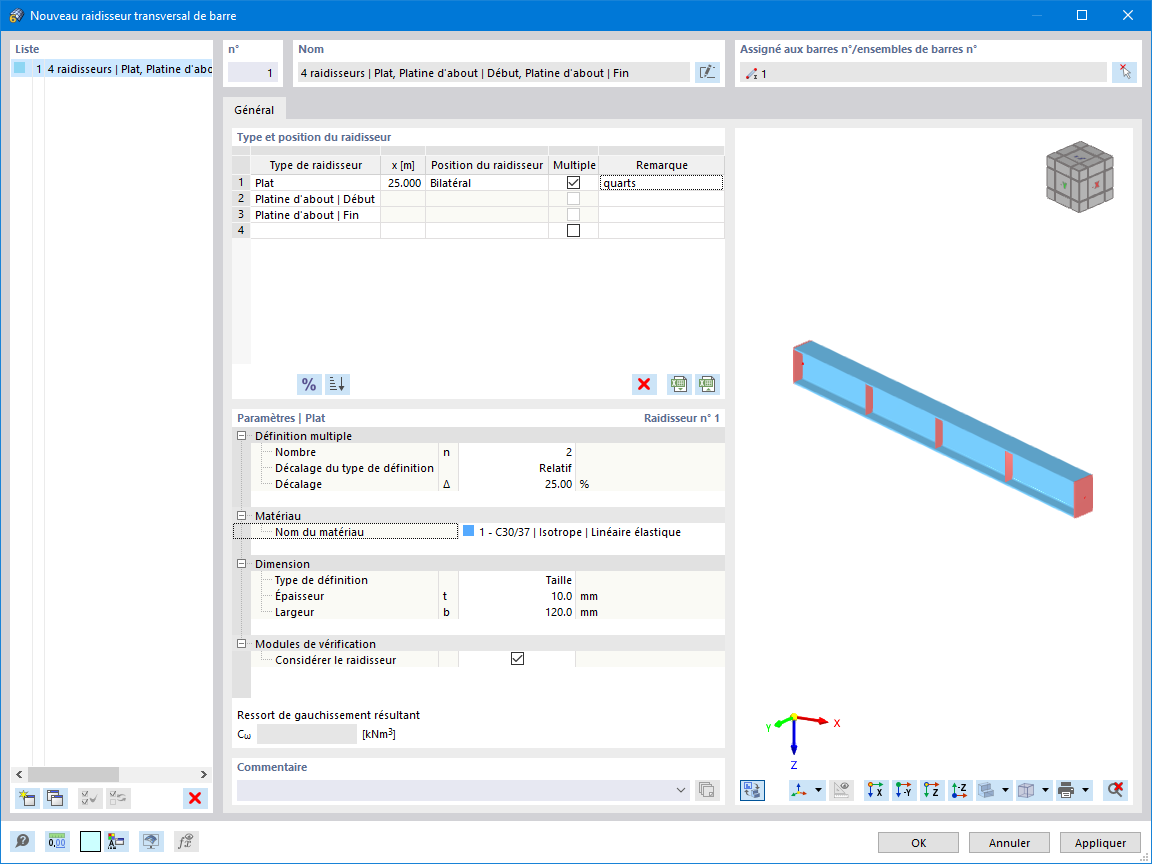The width and height of the screenshot is (1152, 864).
Task: Click the navigation cube in the 3D preview
Action: click(x=1079, y=177)
